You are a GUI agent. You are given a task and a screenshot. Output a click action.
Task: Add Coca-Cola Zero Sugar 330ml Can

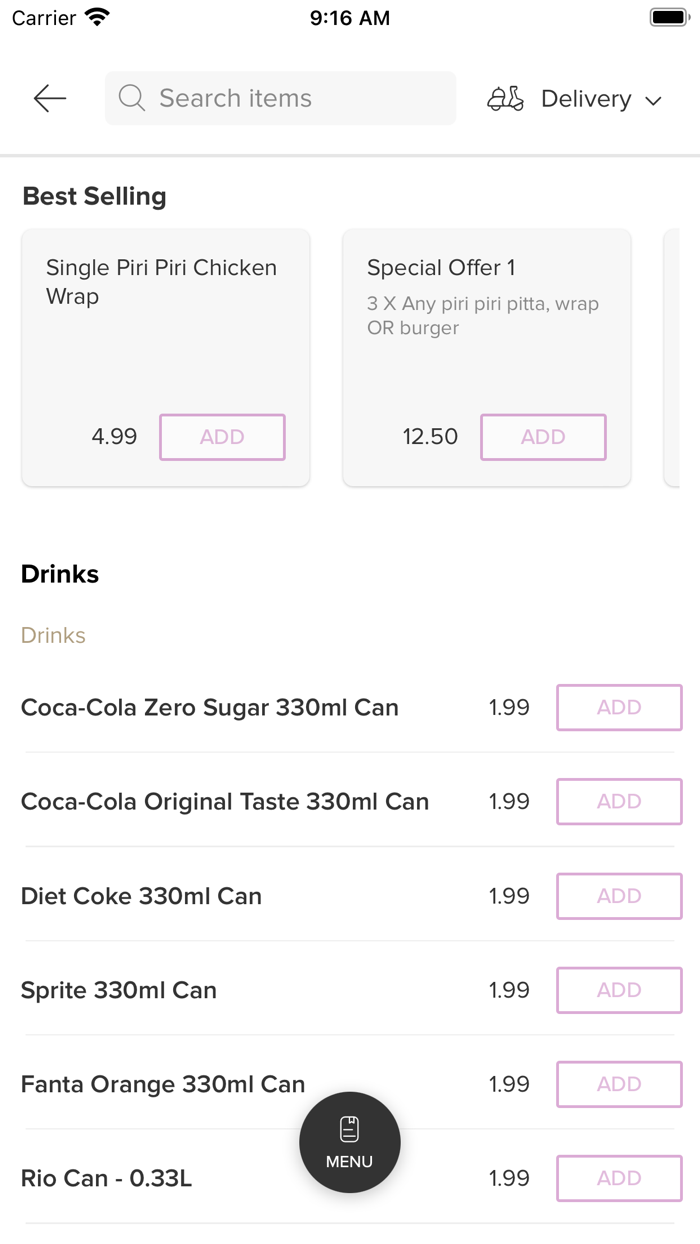[x=619, y=708]
